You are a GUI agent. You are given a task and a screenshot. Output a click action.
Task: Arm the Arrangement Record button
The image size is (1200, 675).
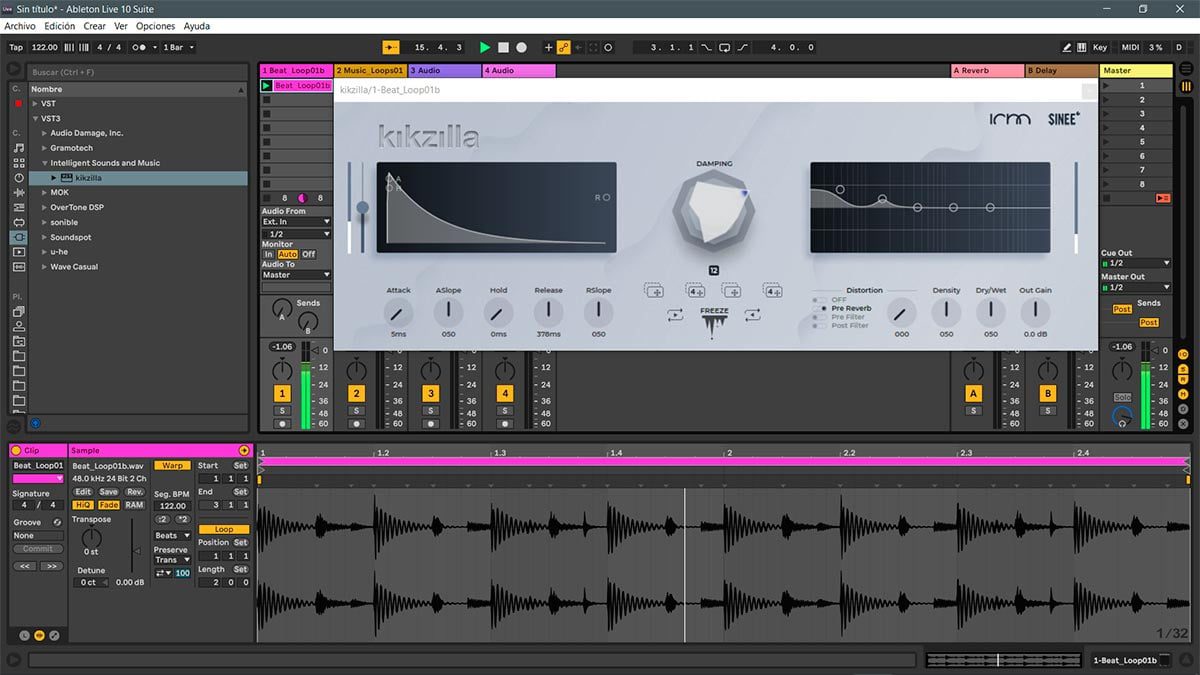click(x=521, y=47)
